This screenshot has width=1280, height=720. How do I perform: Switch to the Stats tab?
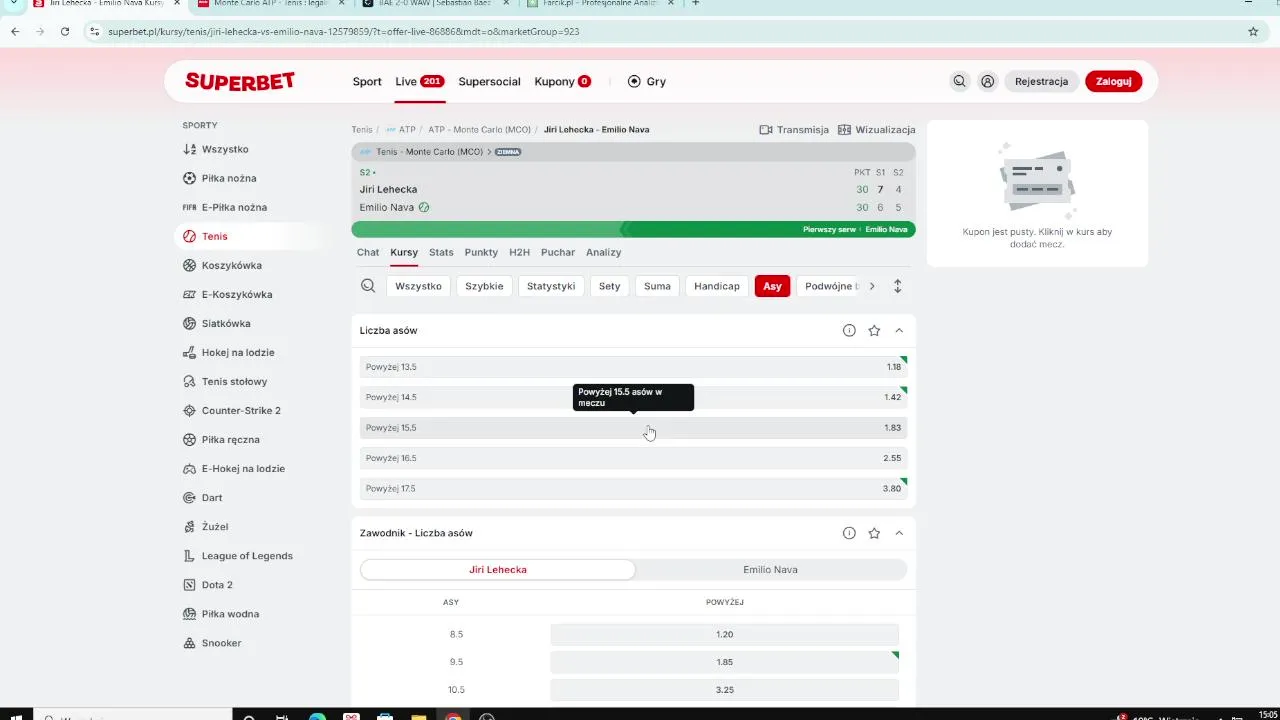click(441, 252)
